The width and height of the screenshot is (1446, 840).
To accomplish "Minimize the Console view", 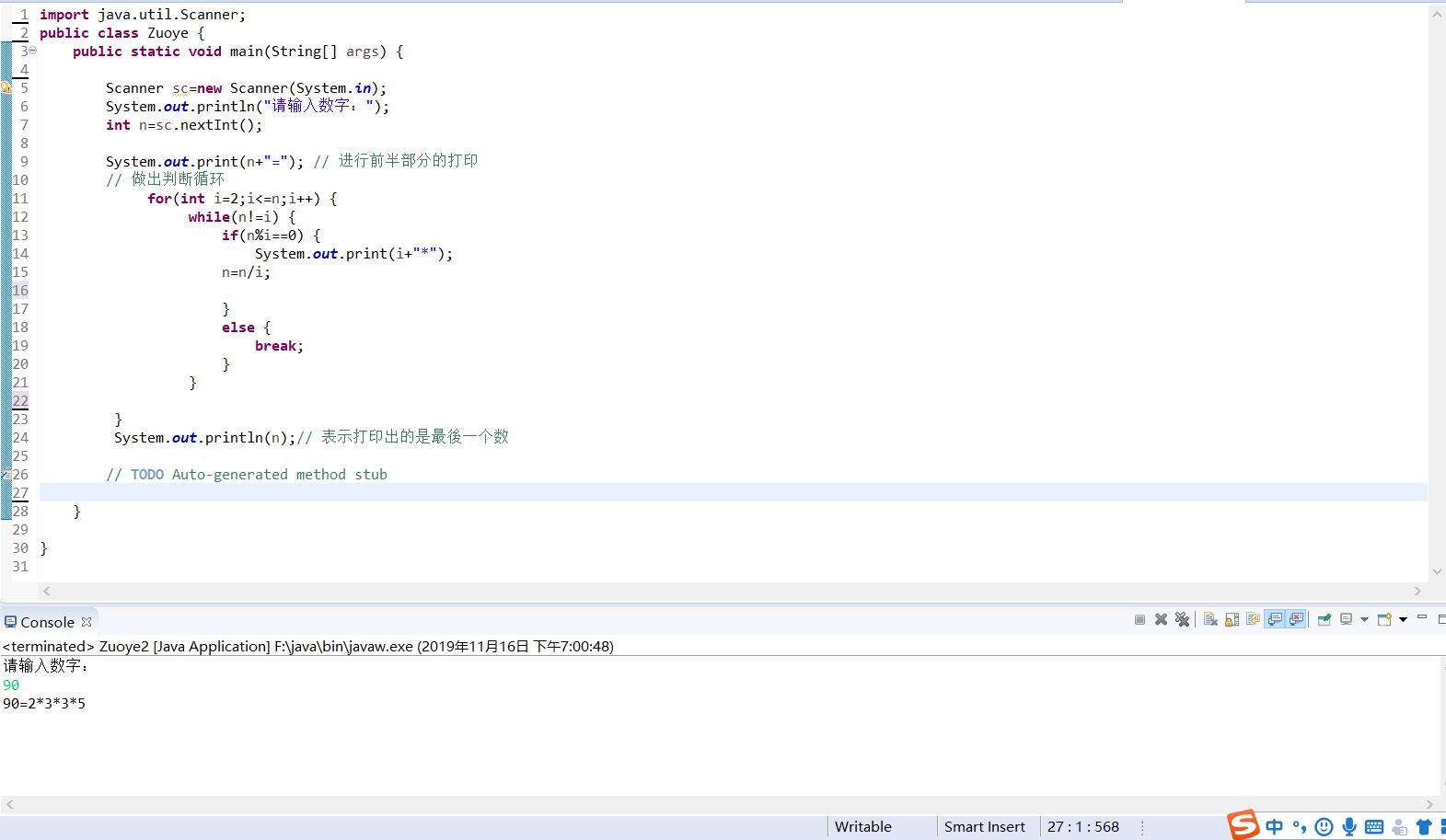I will (x=1422, y=617).
